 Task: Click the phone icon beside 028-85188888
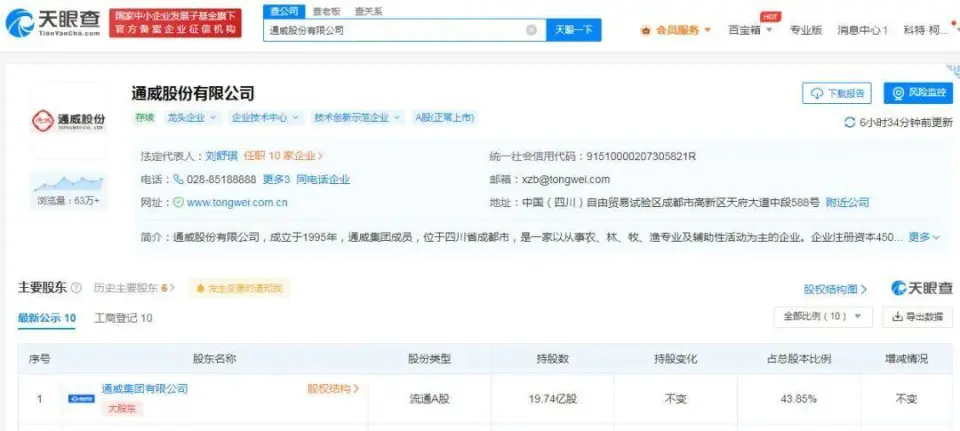(178, 180)
